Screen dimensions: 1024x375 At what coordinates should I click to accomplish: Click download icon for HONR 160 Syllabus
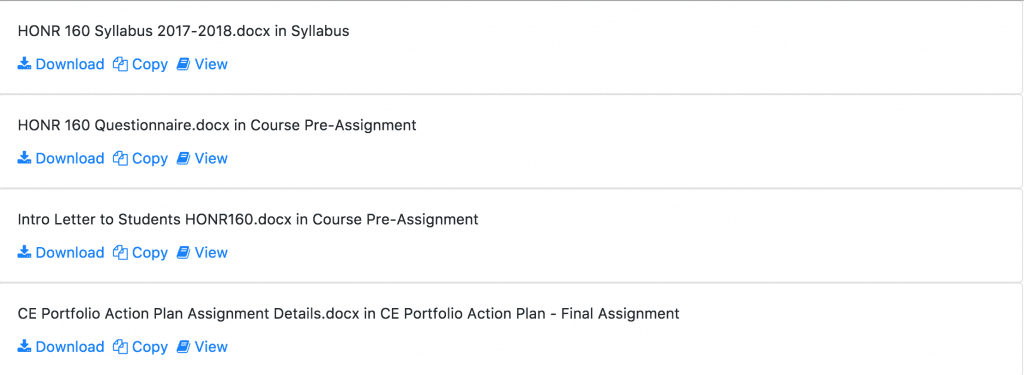click(x=24, y=64)
